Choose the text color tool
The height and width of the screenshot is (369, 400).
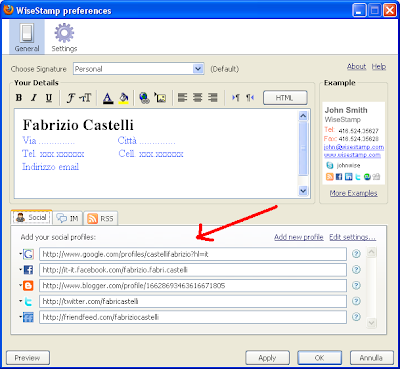pyautogui.click(x=108, y=98)
